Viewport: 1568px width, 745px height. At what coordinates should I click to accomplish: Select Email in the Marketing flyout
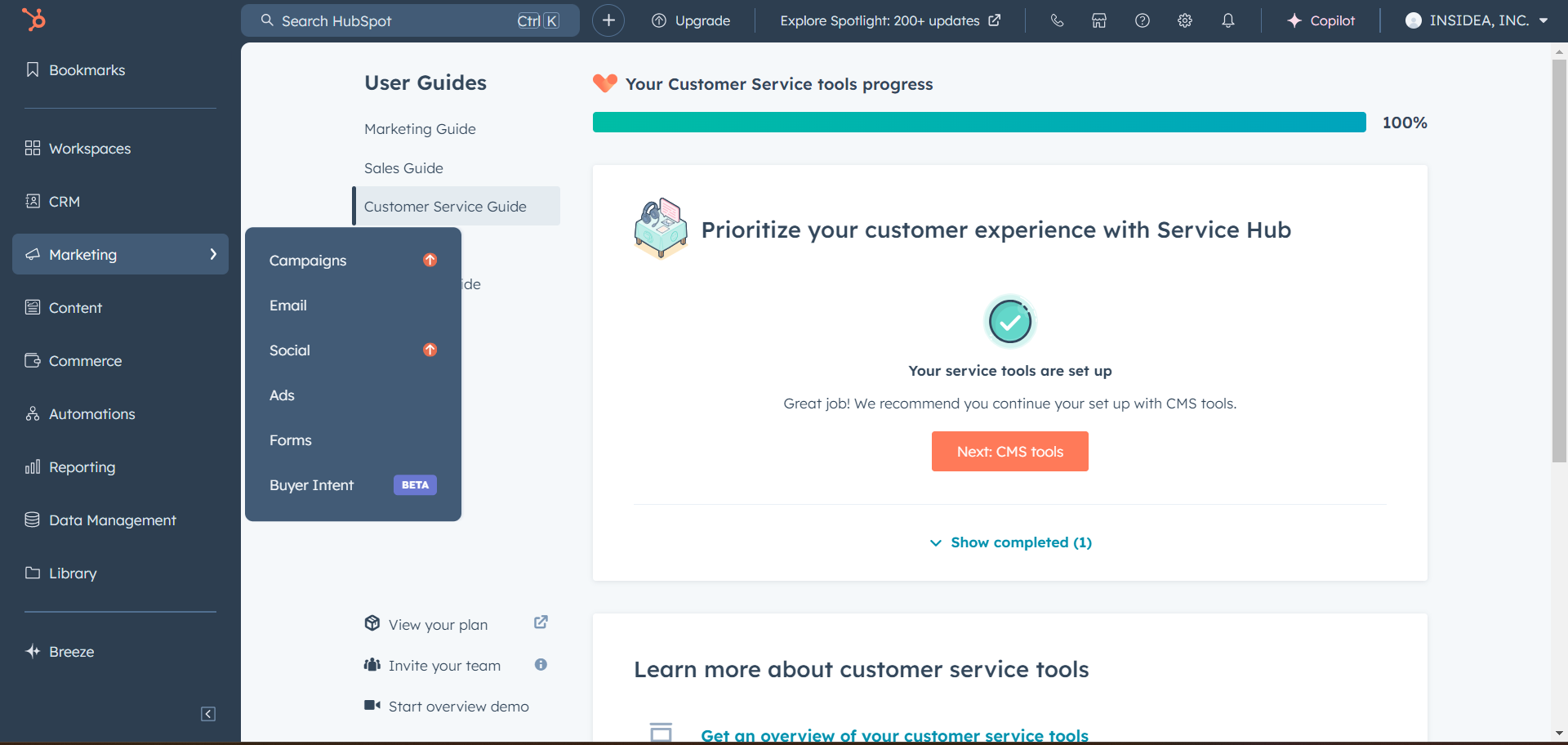[288, 306]
